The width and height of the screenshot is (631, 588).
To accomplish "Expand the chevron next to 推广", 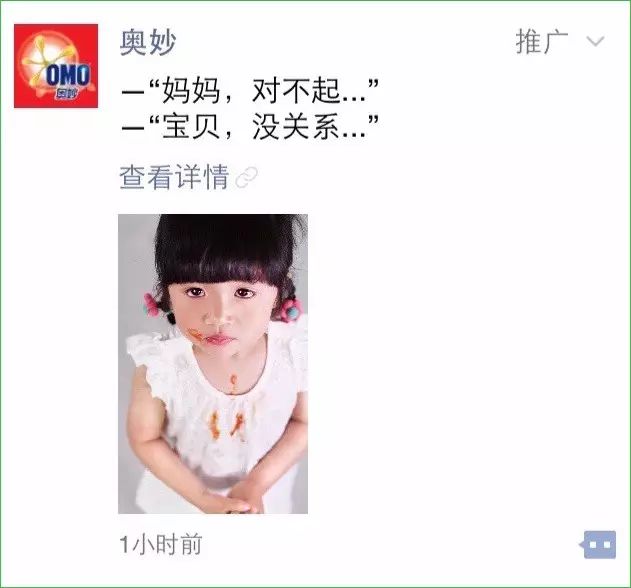I will [x=596, y=41].
